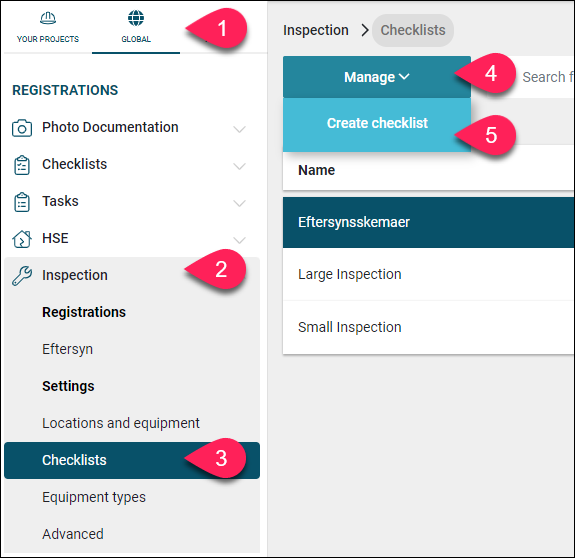Click the HSE house icon

pyautogui.click(x=22, y=239)
